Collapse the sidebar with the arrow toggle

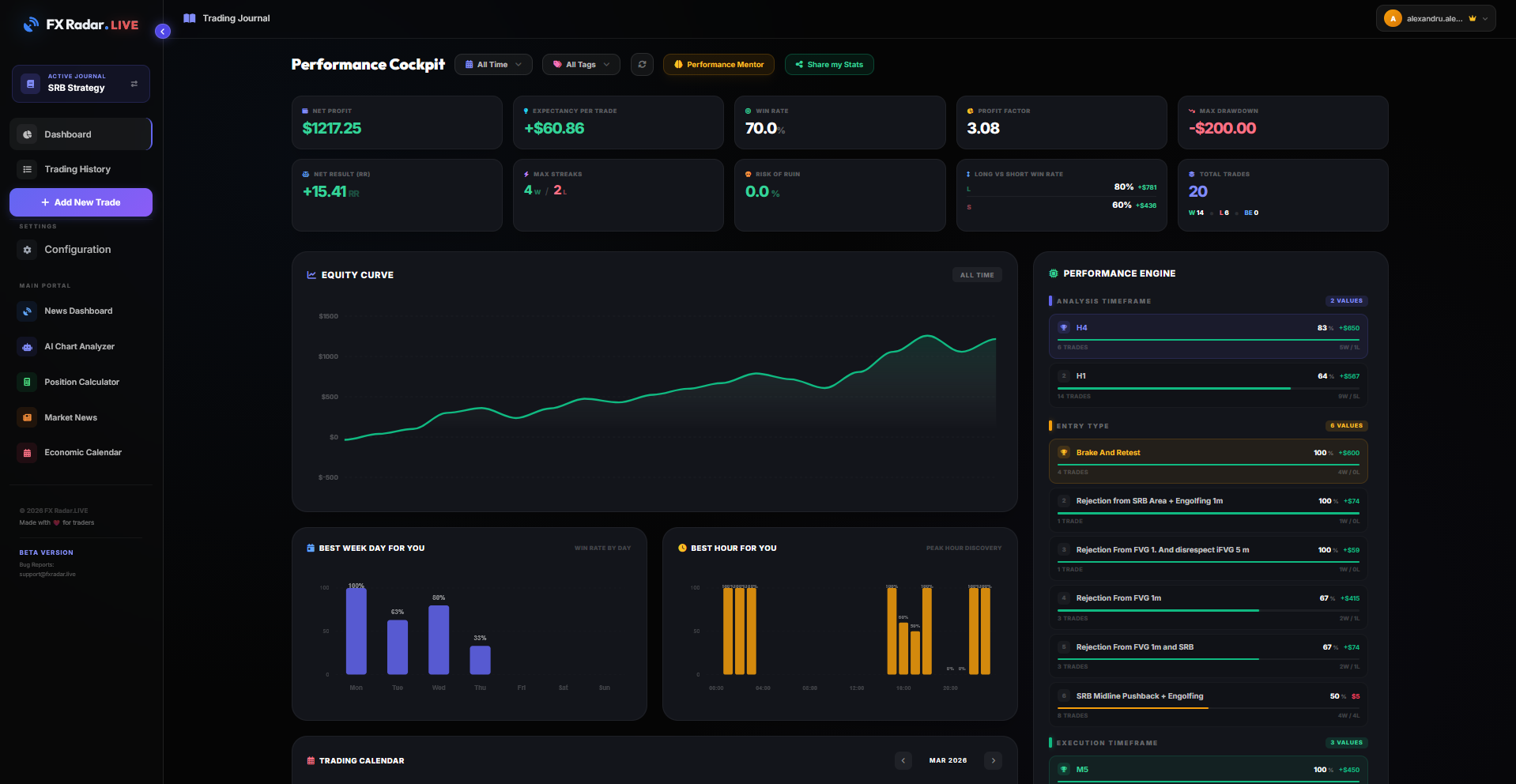[163, 31]
